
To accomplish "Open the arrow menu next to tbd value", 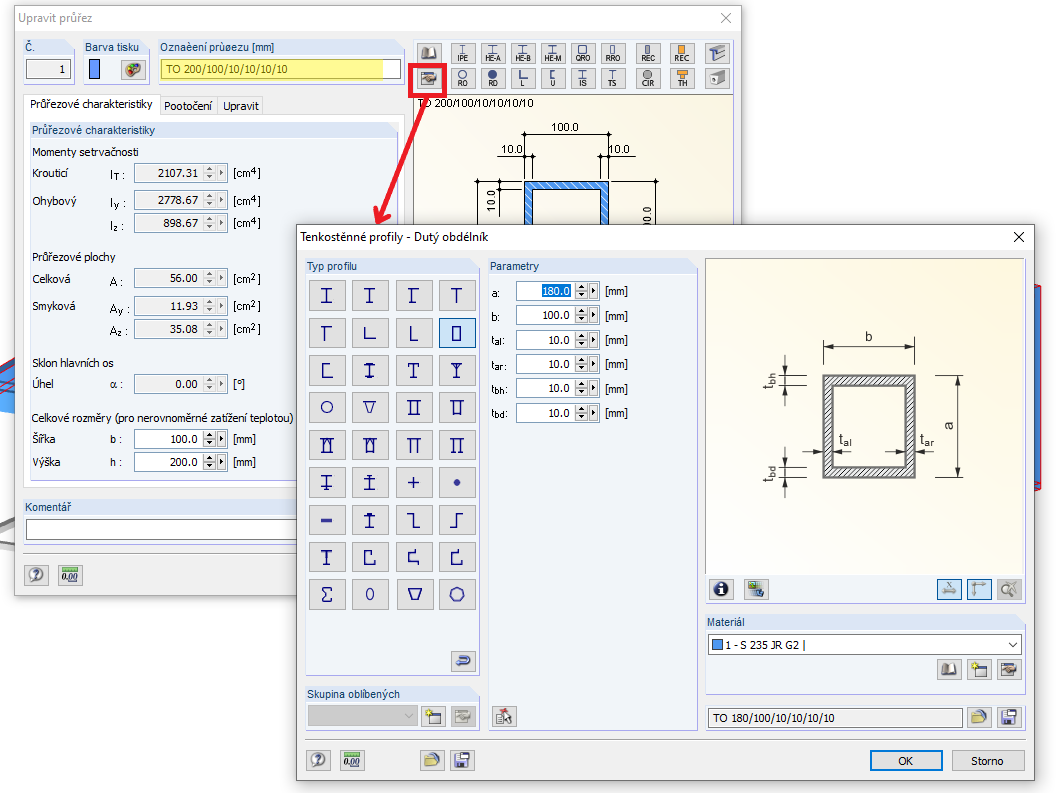I will click(x=593, y=413).
